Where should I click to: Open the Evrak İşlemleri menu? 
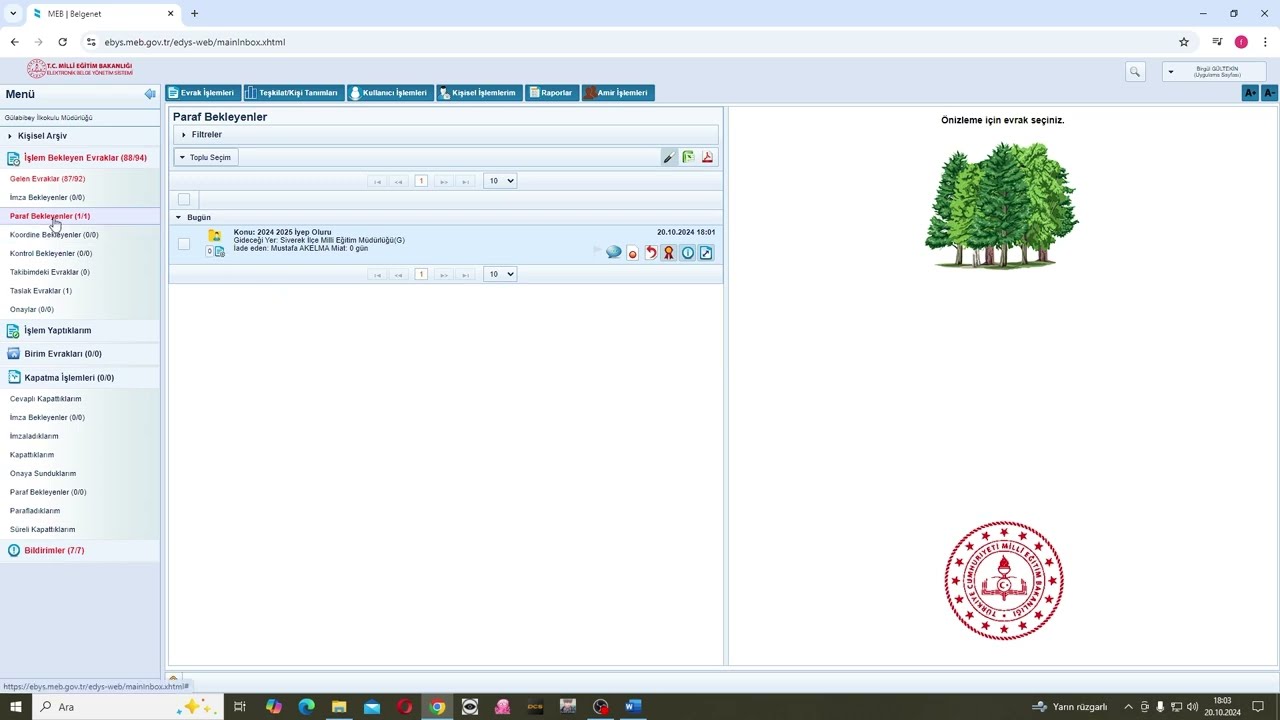(x=202, y=93)
